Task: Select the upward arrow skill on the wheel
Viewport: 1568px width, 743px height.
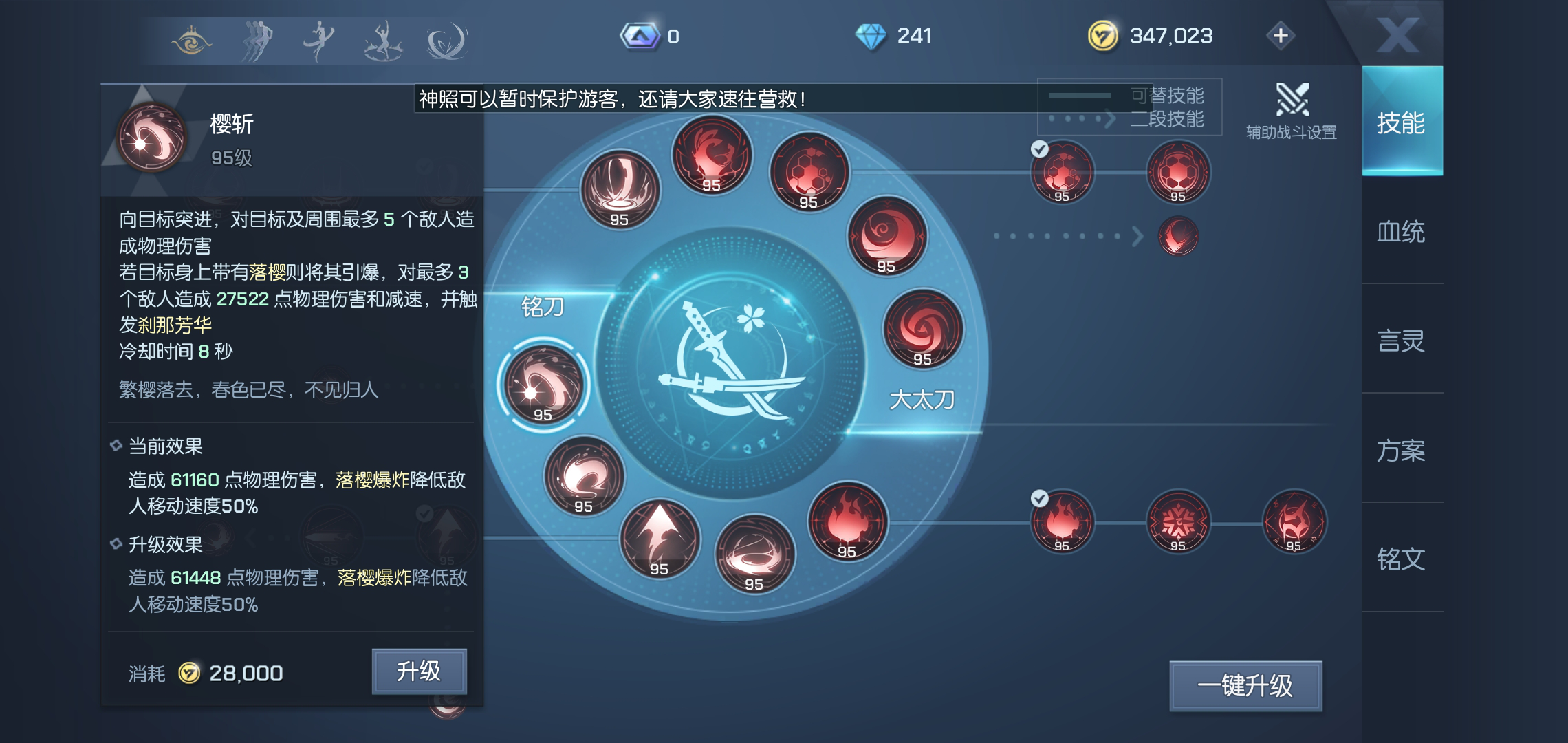Action: [x=660, y=540]
